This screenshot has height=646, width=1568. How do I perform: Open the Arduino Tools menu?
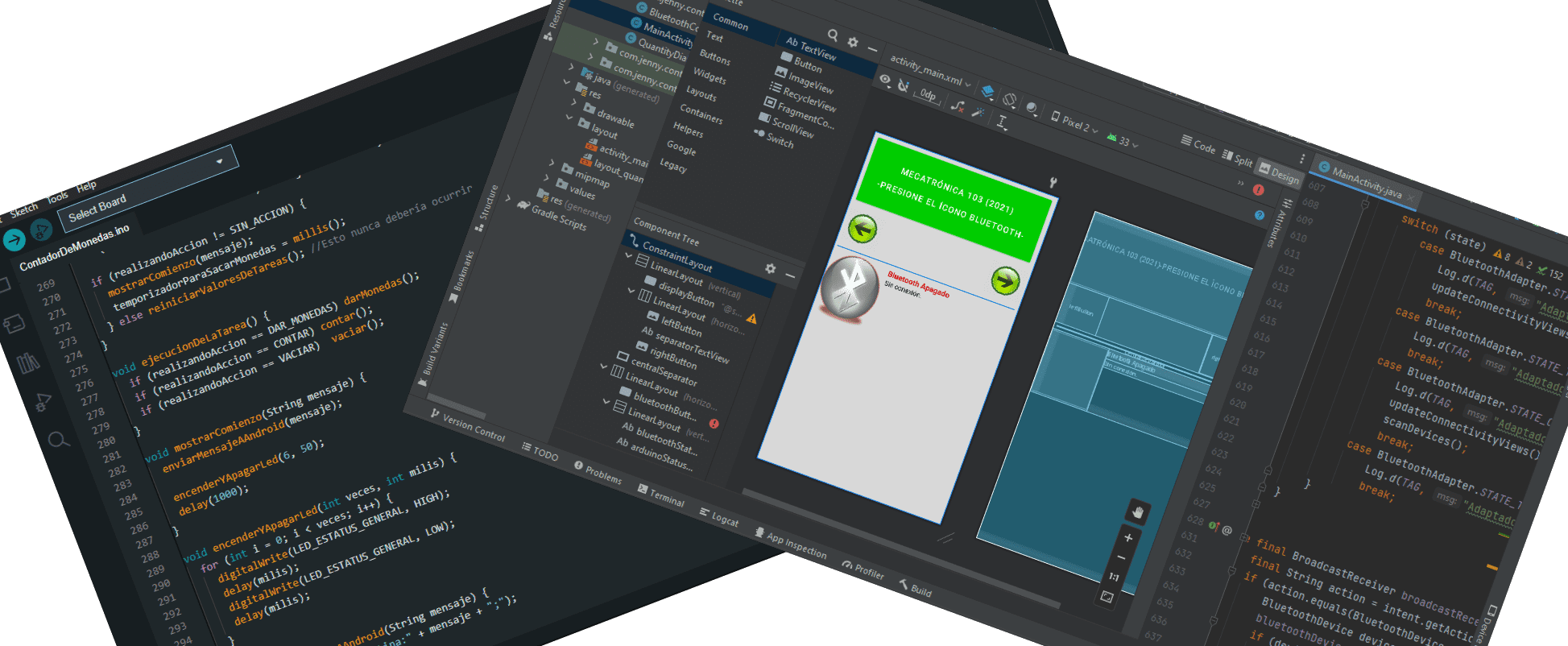(58, 197)
